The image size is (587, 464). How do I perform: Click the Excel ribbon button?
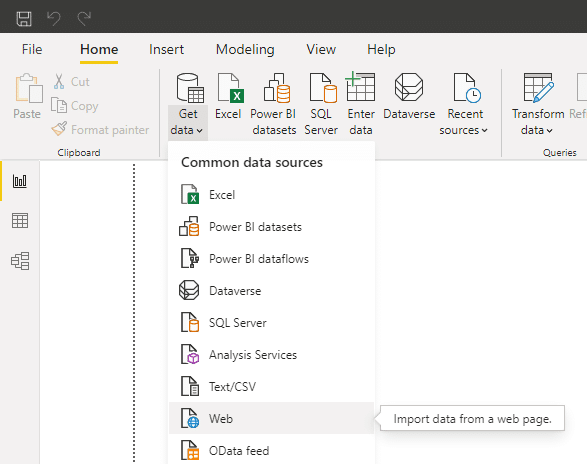coord(228,96)
